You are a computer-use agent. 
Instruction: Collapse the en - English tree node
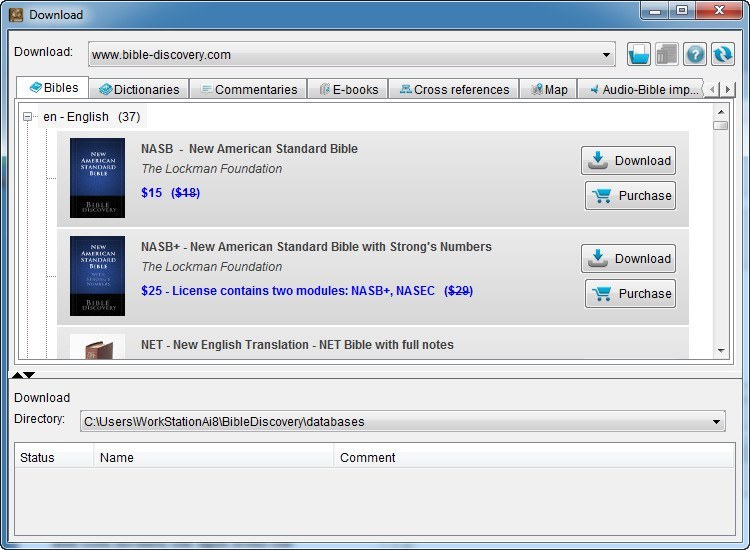pos(27,116)
